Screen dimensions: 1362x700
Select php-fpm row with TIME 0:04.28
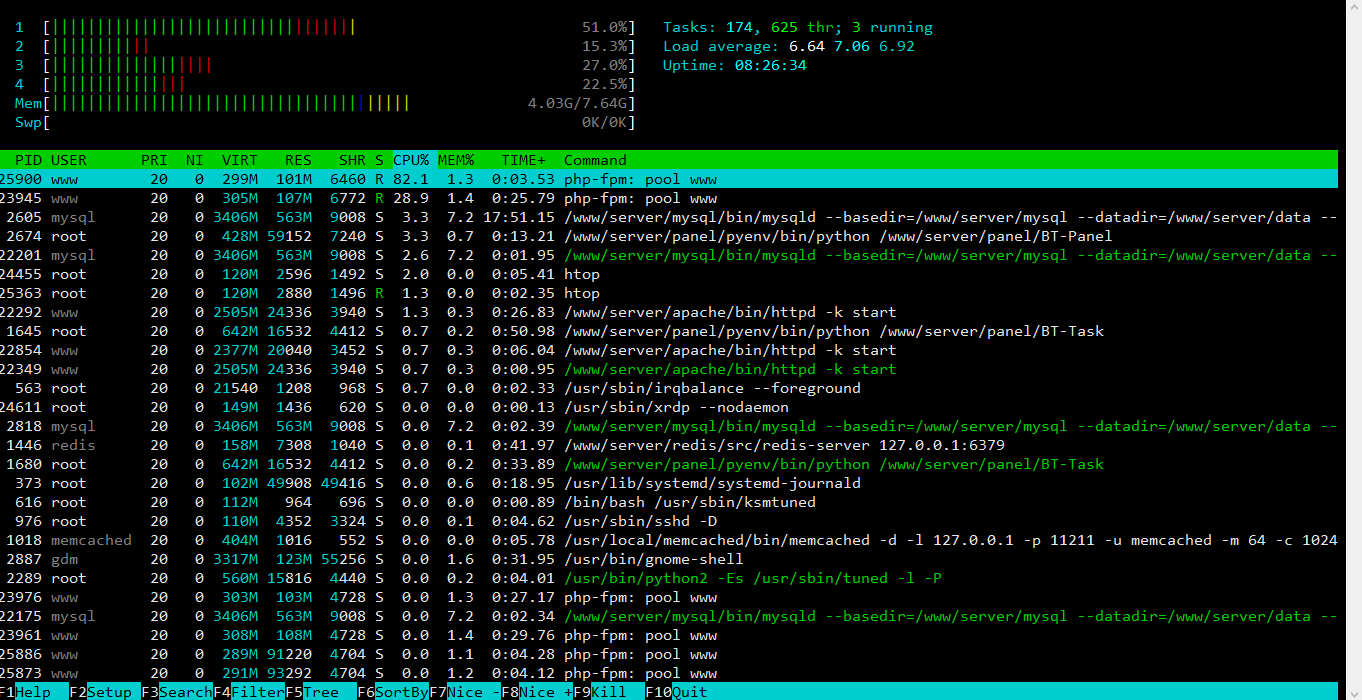[669, 654]
